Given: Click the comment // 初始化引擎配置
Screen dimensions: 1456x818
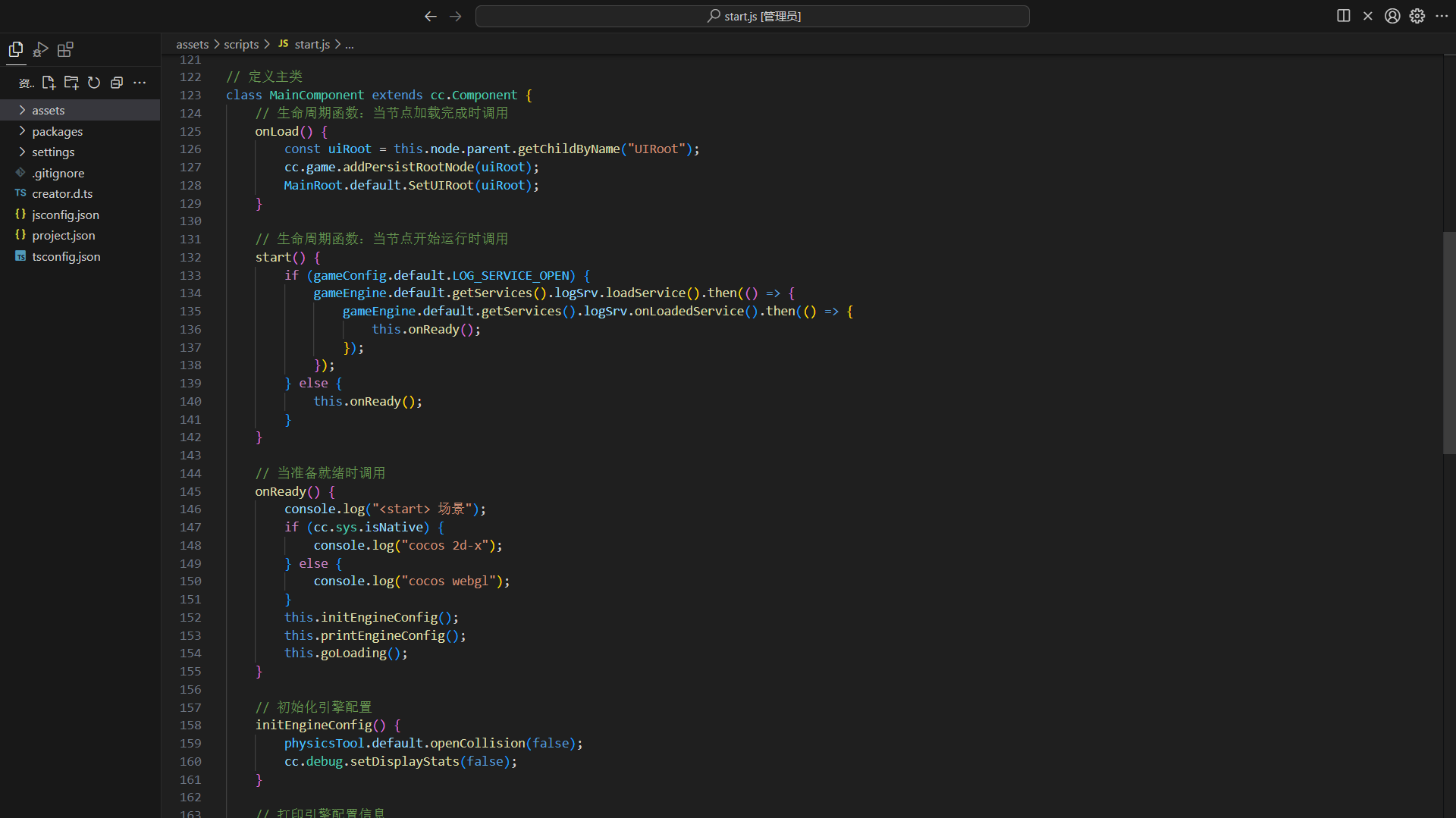Looking at the screenshot, I should [x=313, y=708].
